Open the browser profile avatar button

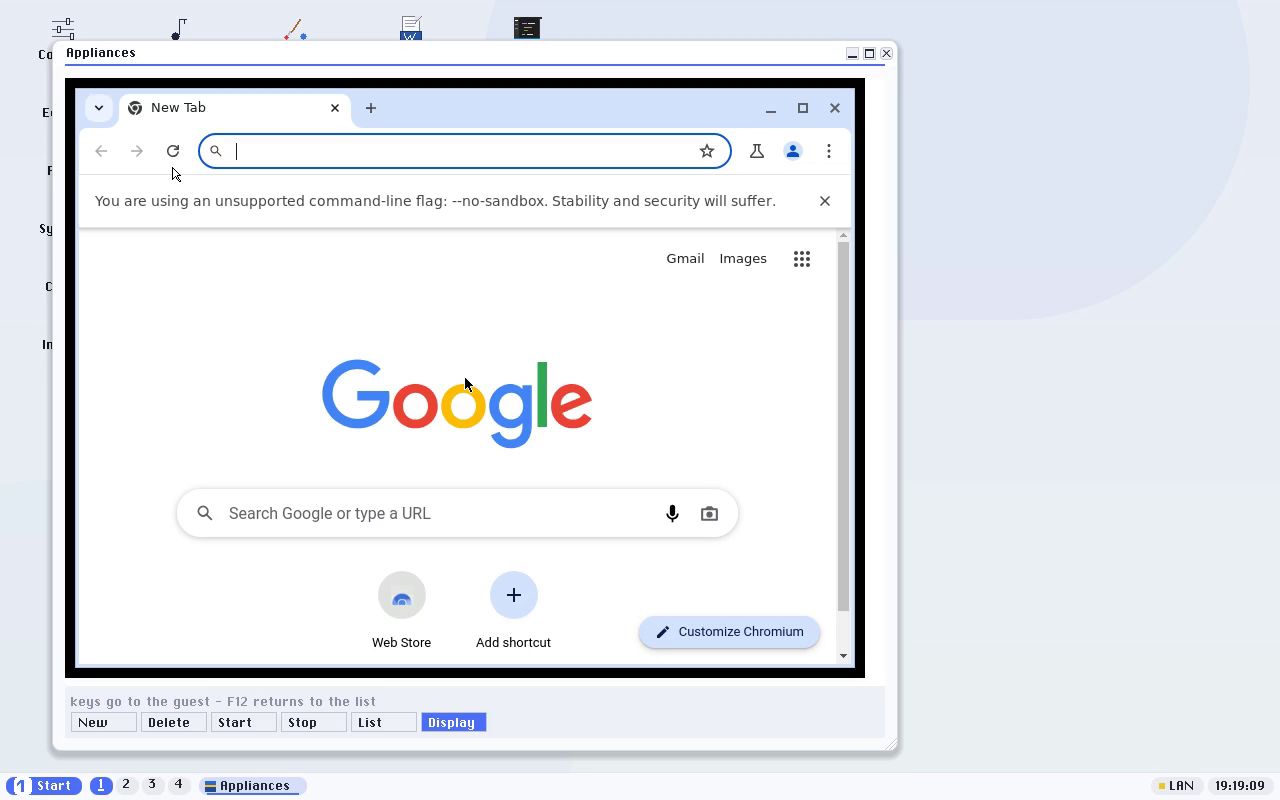(793, 151)
